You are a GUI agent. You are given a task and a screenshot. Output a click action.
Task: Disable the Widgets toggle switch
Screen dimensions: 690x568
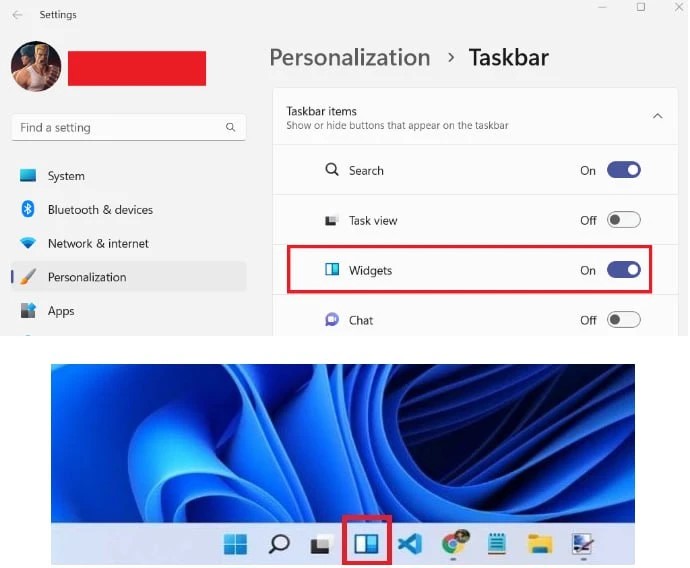click(x=624, y=270)
